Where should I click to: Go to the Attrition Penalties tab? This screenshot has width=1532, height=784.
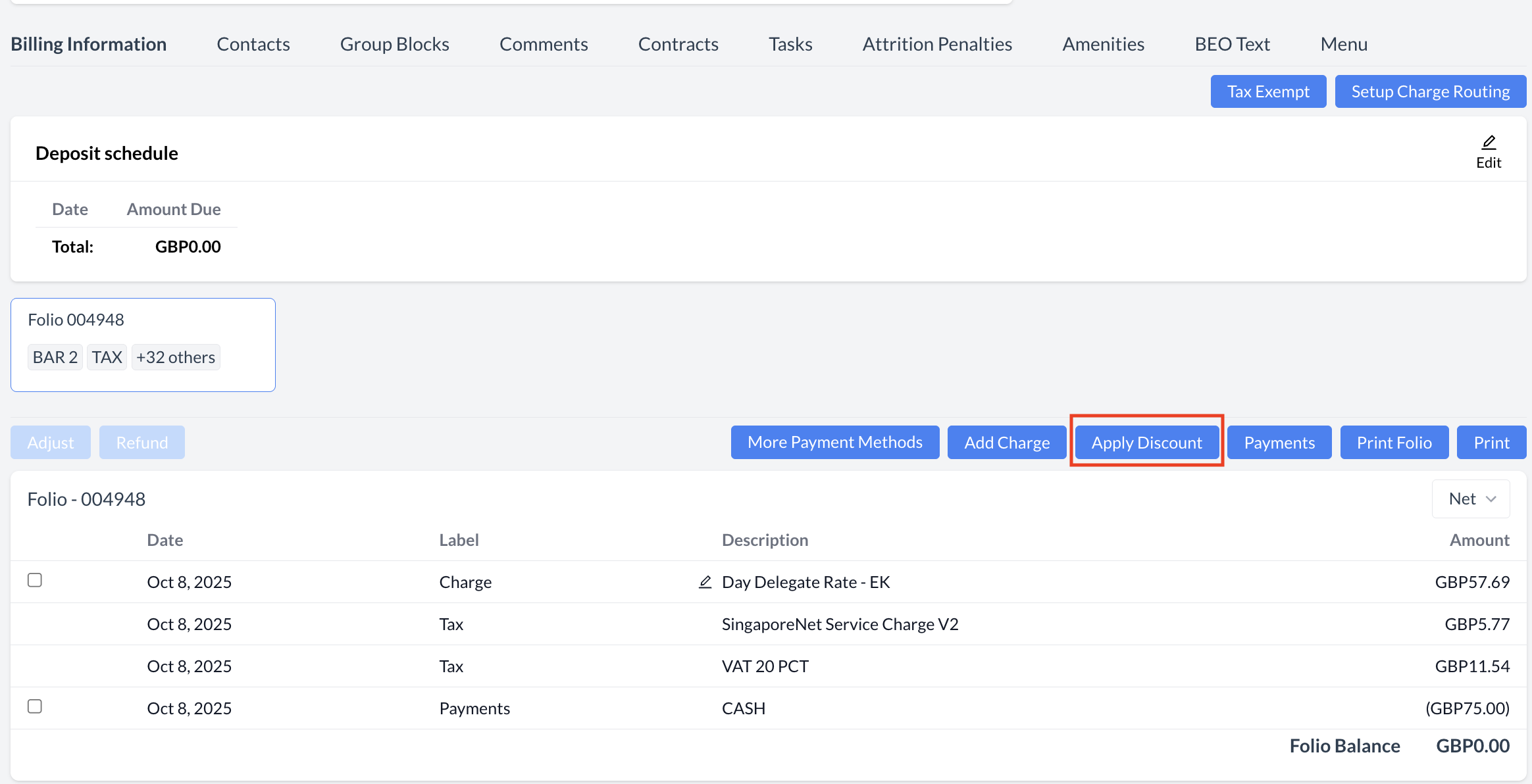coord(937,44)
